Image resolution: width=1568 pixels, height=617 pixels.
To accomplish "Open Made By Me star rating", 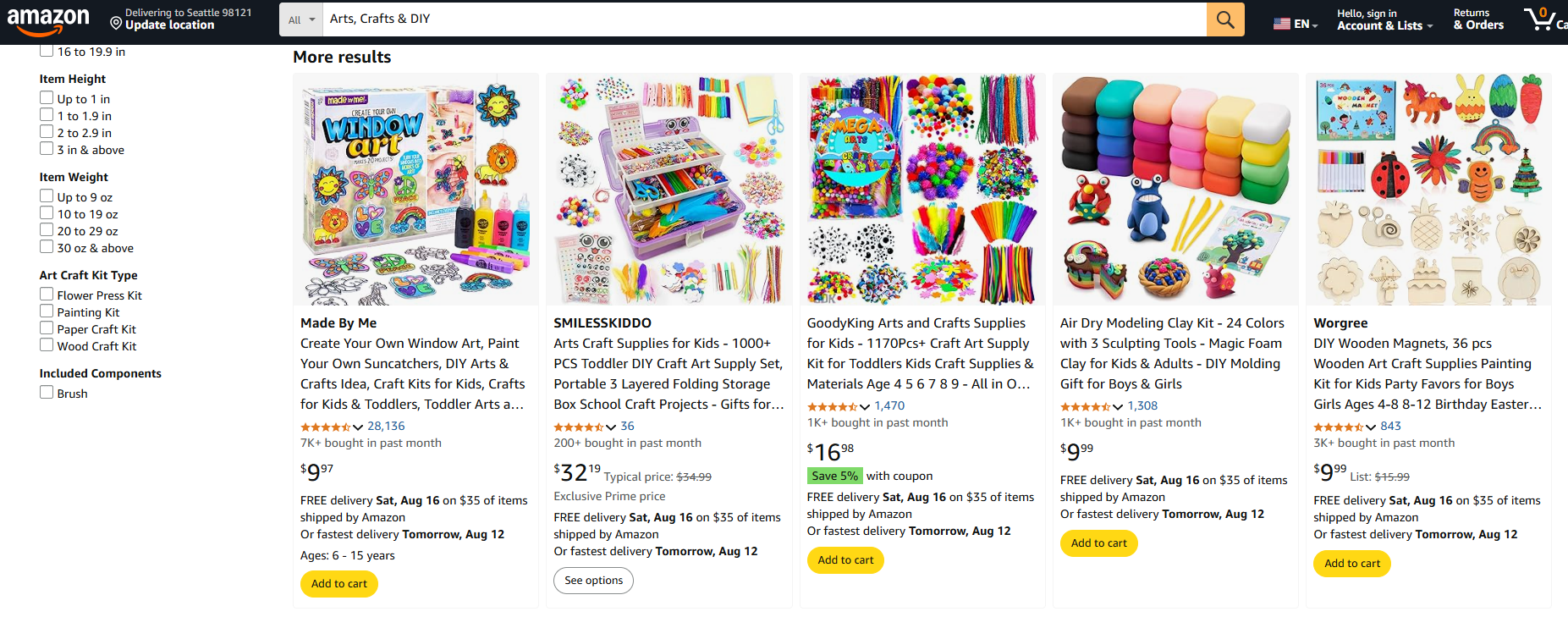I will (x=326, y=427).
